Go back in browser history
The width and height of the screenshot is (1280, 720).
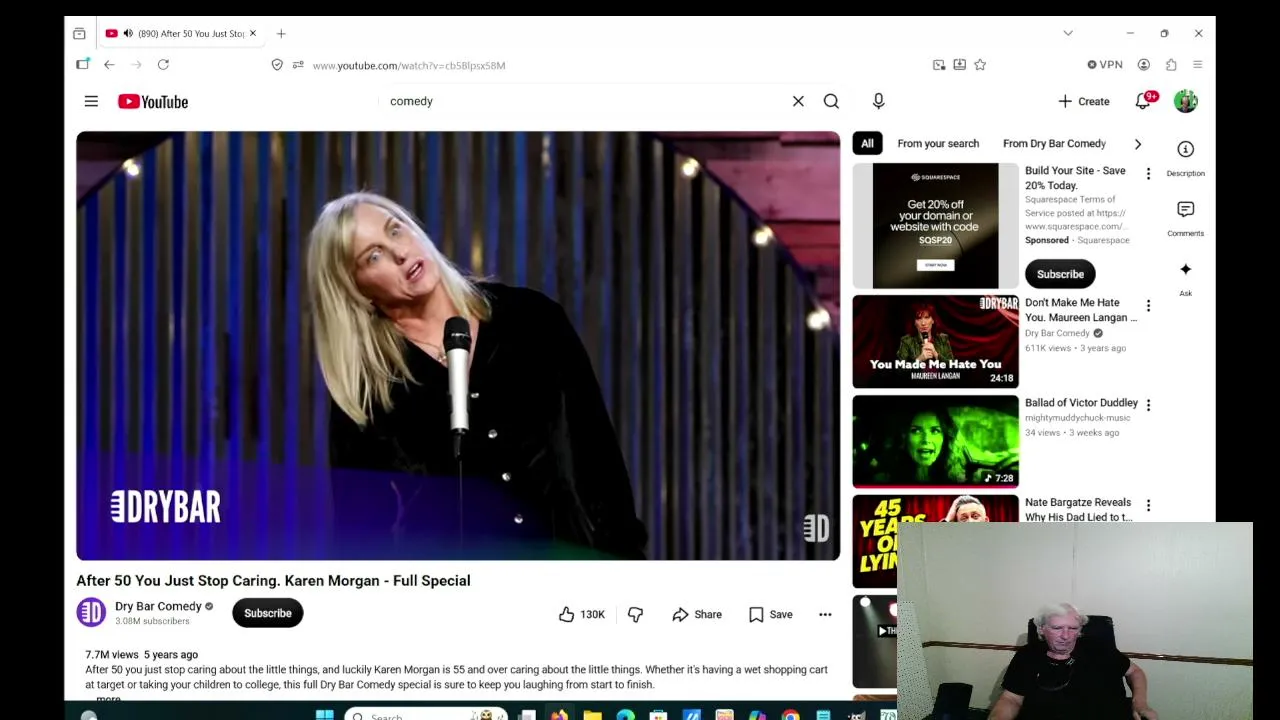(109, 65)
